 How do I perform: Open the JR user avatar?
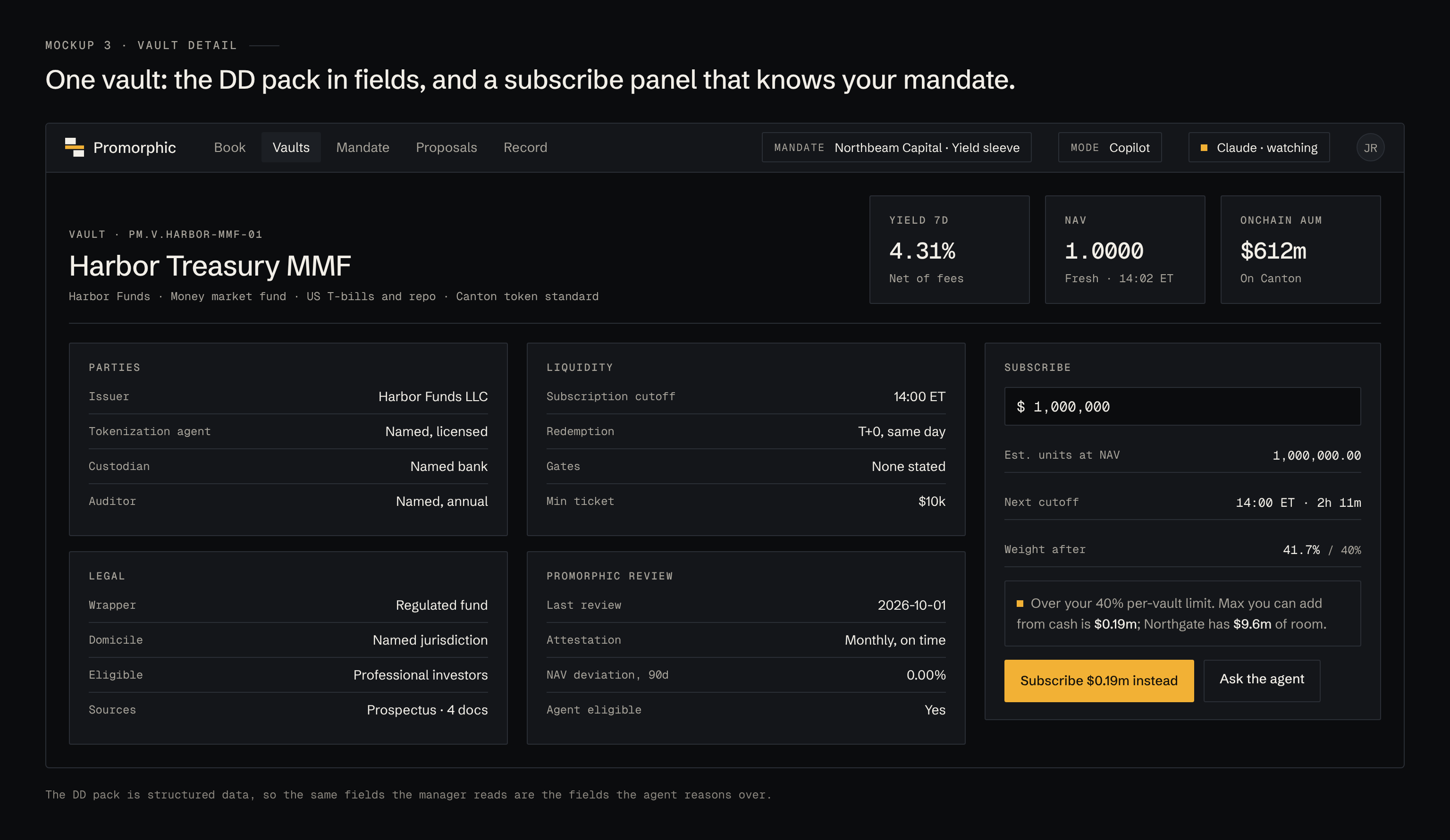(x=1370, y=148)
